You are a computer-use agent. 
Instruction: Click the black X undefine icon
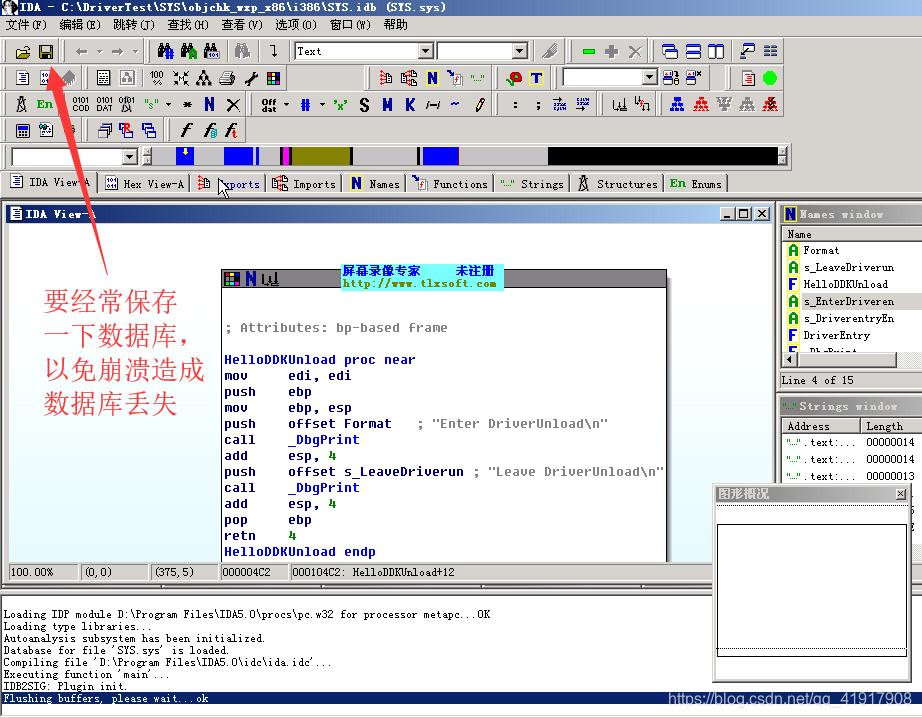pyautogui.click(x=233, y=105)
